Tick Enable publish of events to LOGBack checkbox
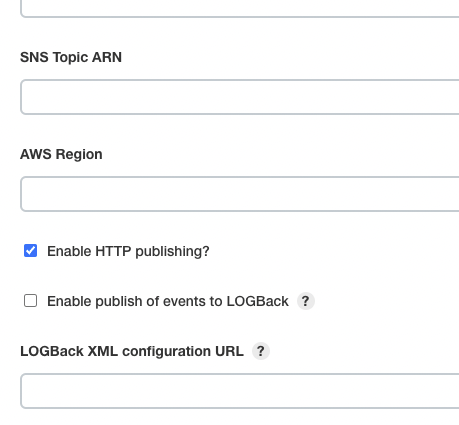Image resolution: width=459 pixels, height=425 pixels. tap(30, 301)
